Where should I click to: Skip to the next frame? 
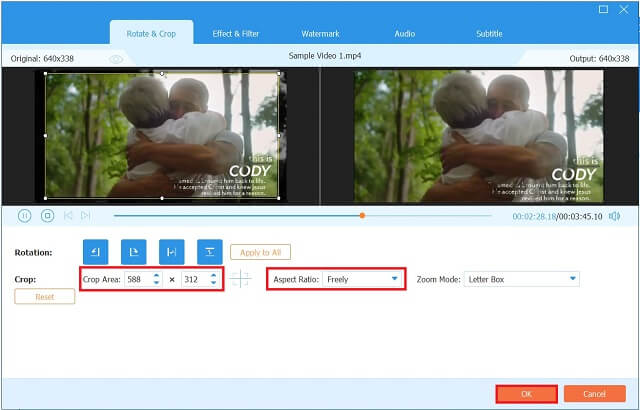click(x=86, y=215)
